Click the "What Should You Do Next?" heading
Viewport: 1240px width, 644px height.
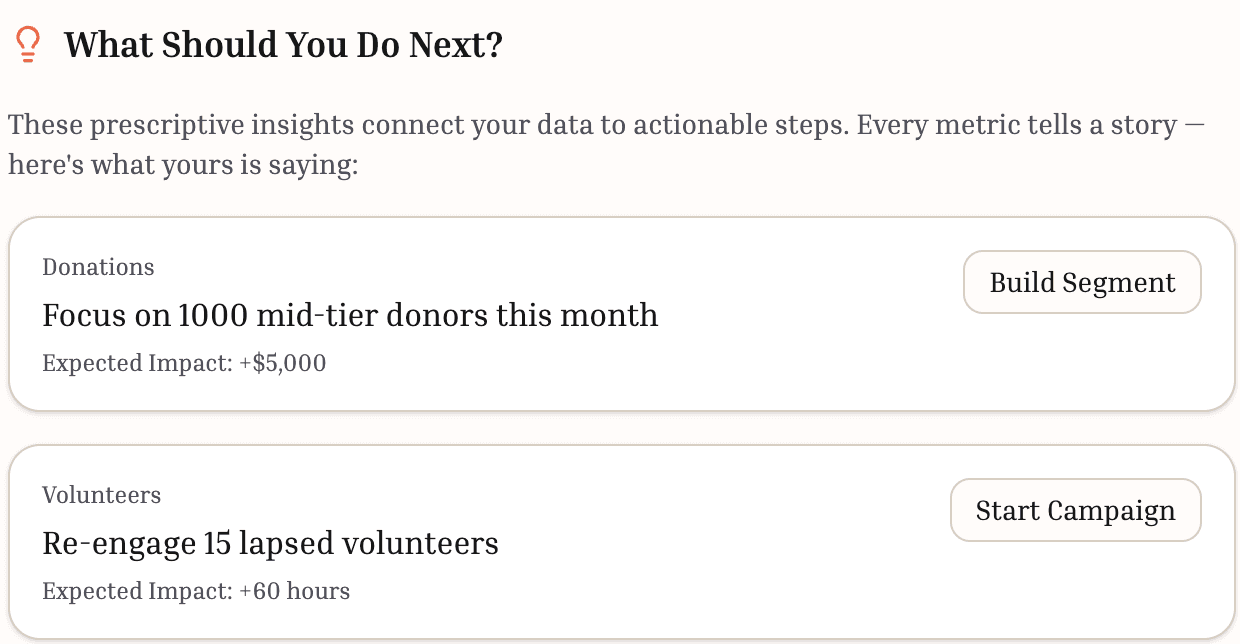point(283,45)
